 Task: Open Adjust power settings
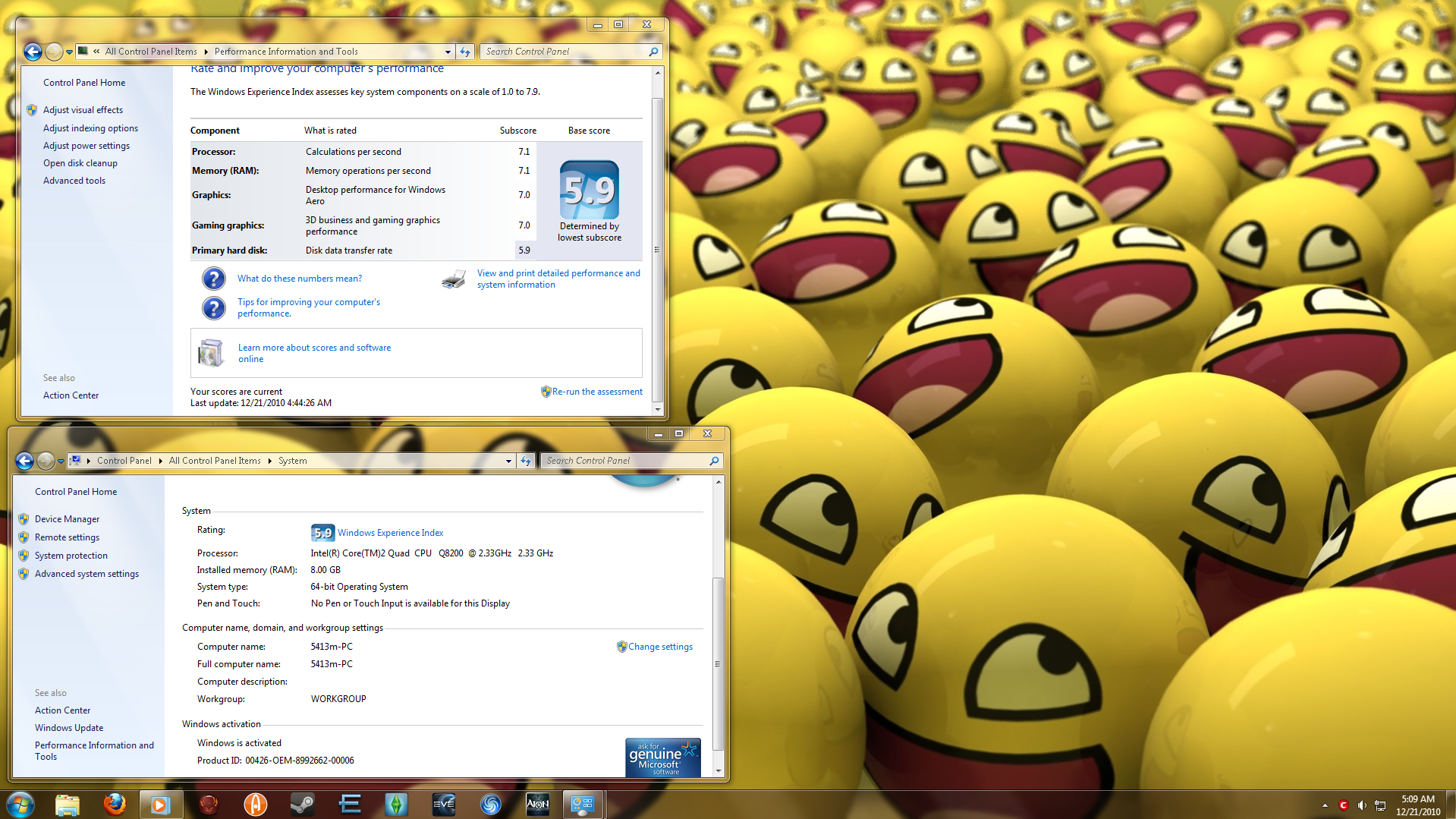tap(86, 146)
